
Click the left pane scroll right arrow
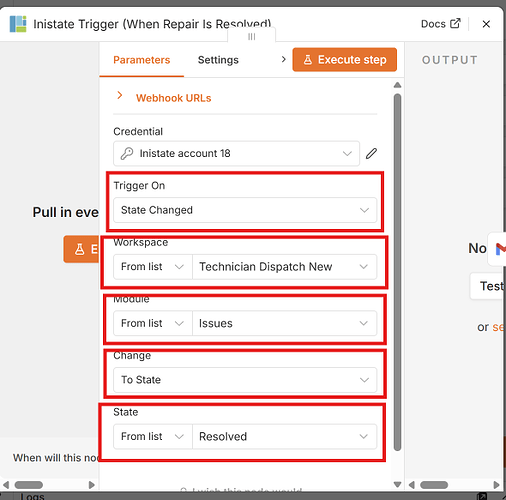tap(92, 485)
